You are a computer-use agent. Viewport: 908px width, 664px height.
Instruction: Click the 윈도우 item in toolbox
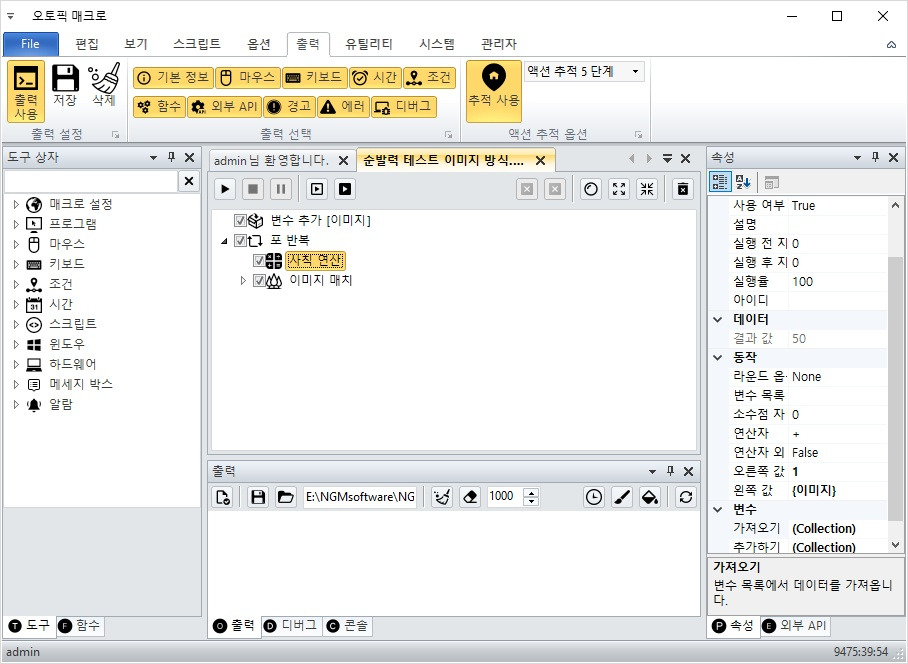tap(67, 344)
